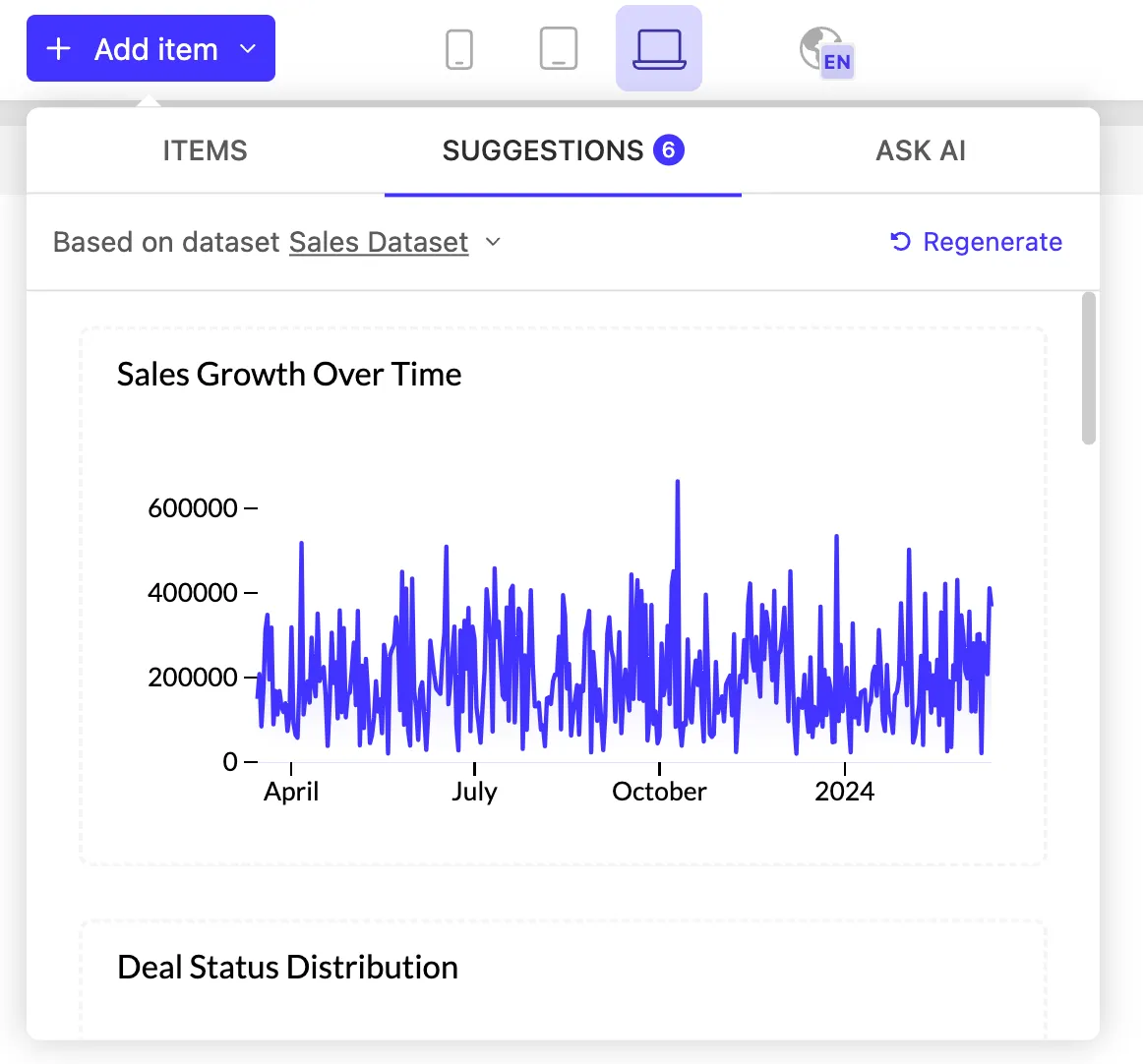This screenshot has height=1064, width=1143.
Task: Click the suggestions count badge 6
Action: pos(669,150)
